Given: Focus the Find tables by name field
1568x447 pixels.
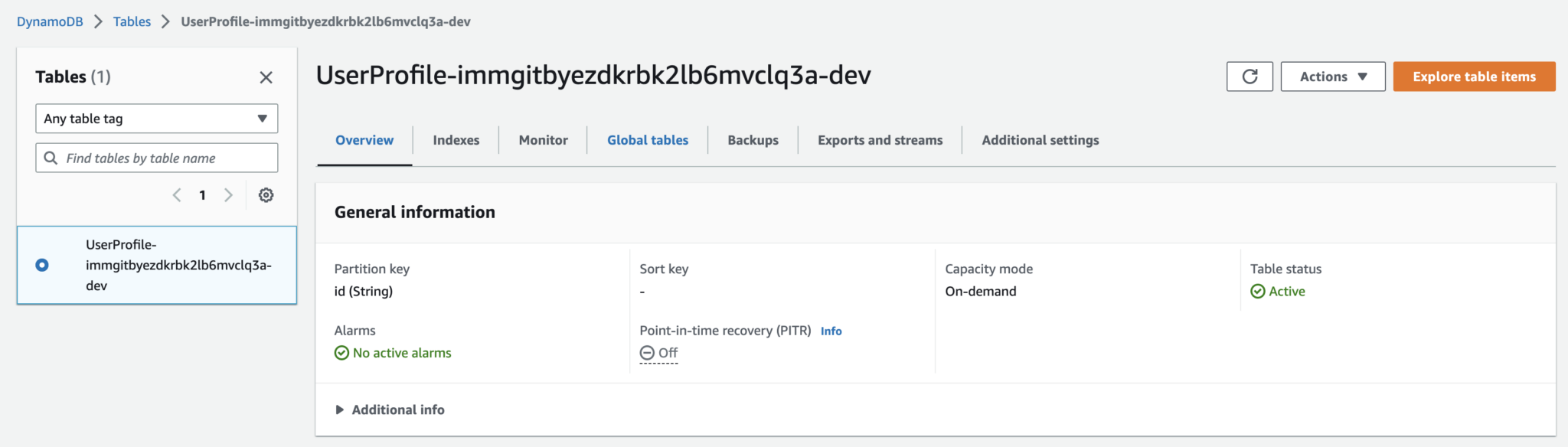Looking at the screenshot, I should [157, 158].
